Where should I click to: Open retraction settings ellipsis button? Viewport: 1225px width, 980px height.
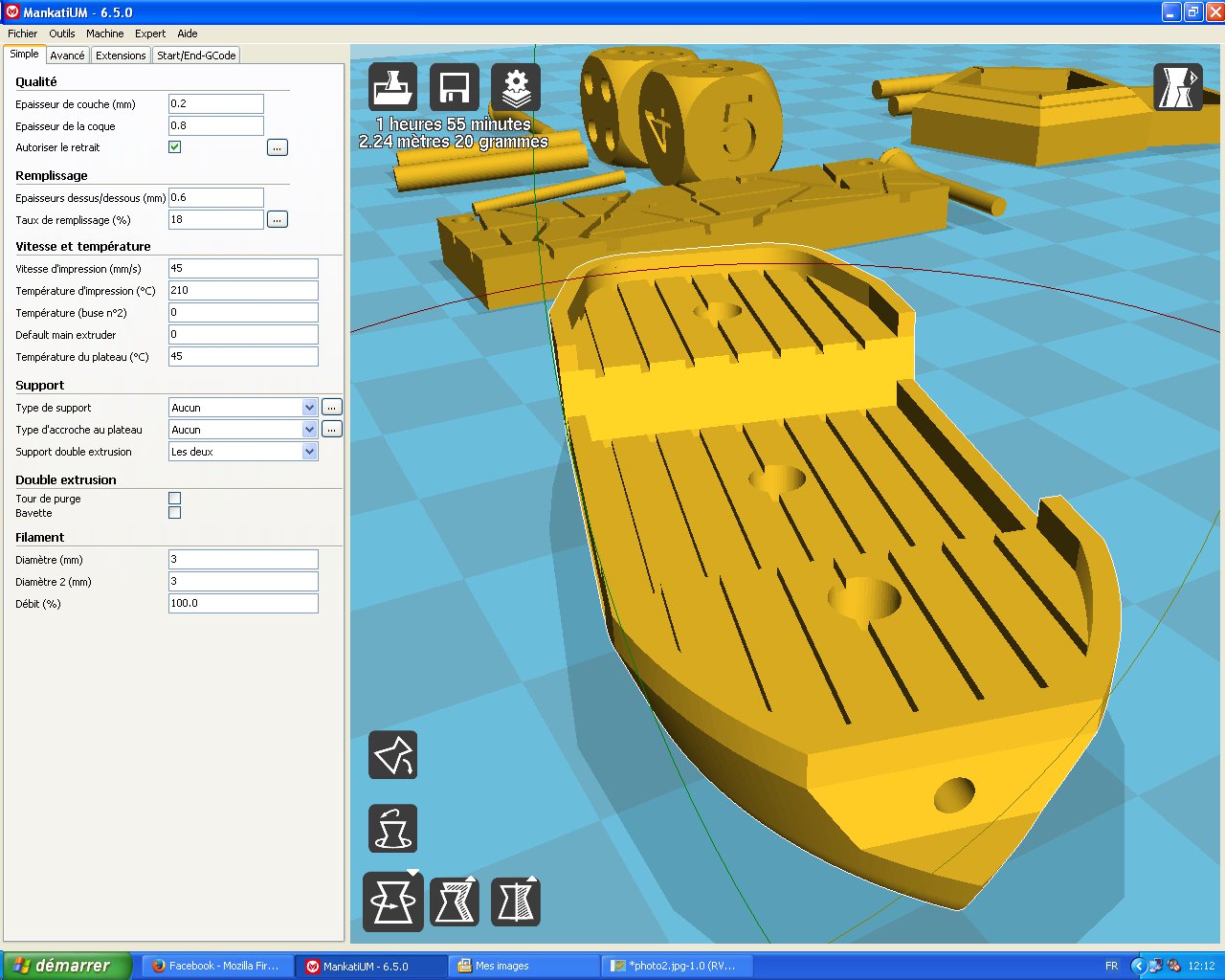[278, 147]
